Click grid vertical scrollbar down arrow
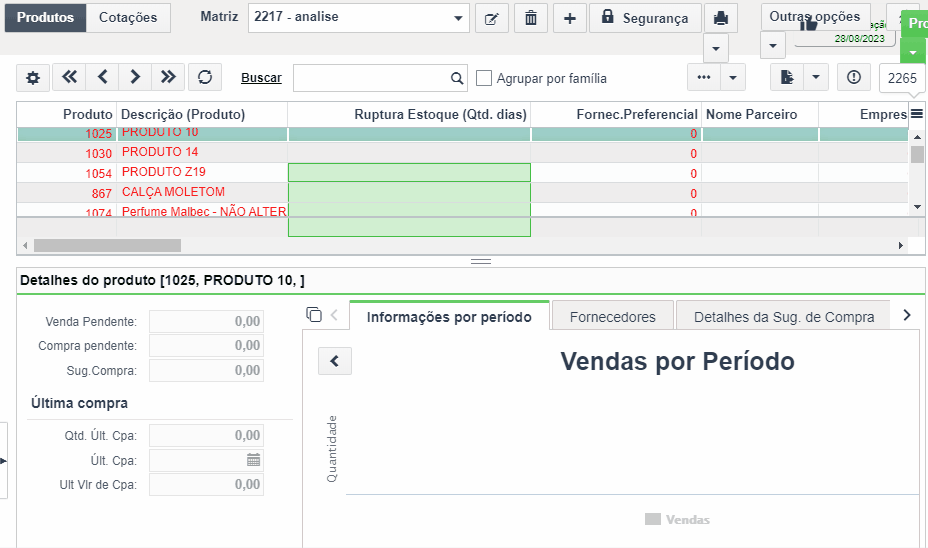Image resolution: width=928 pixels, height=548 pixels. (x=917, y=207)
